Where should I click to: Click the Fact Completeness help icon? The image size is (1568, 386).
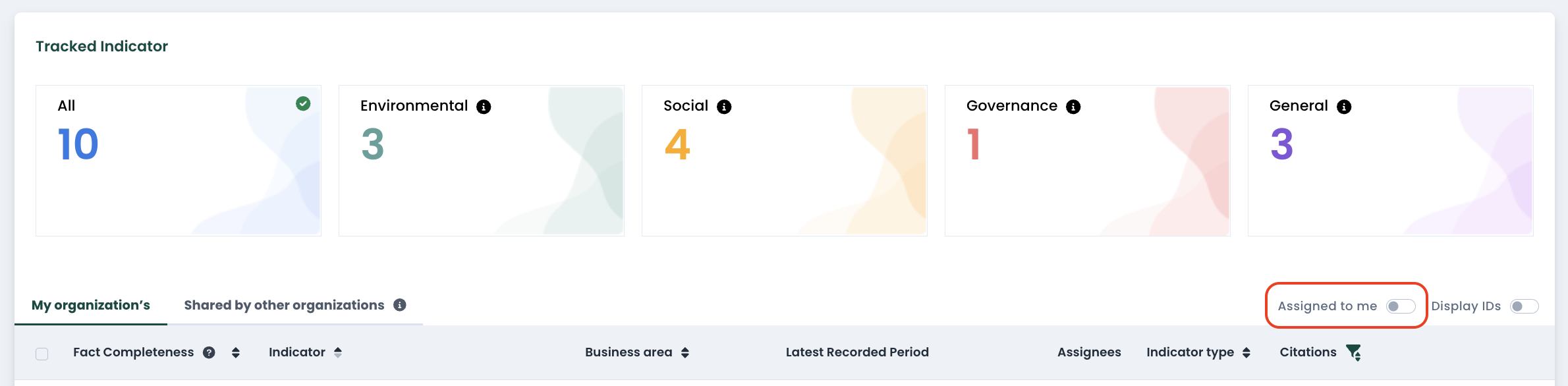coord(209,352)
